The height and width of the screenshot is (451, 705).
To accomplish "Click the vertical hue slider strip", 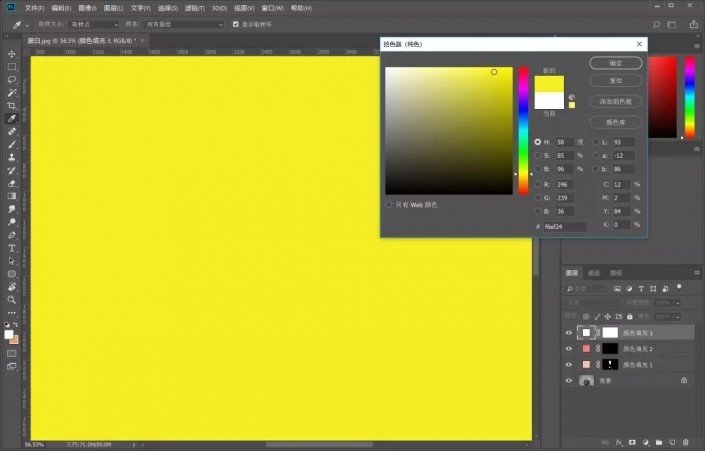I will click(522, 130).
